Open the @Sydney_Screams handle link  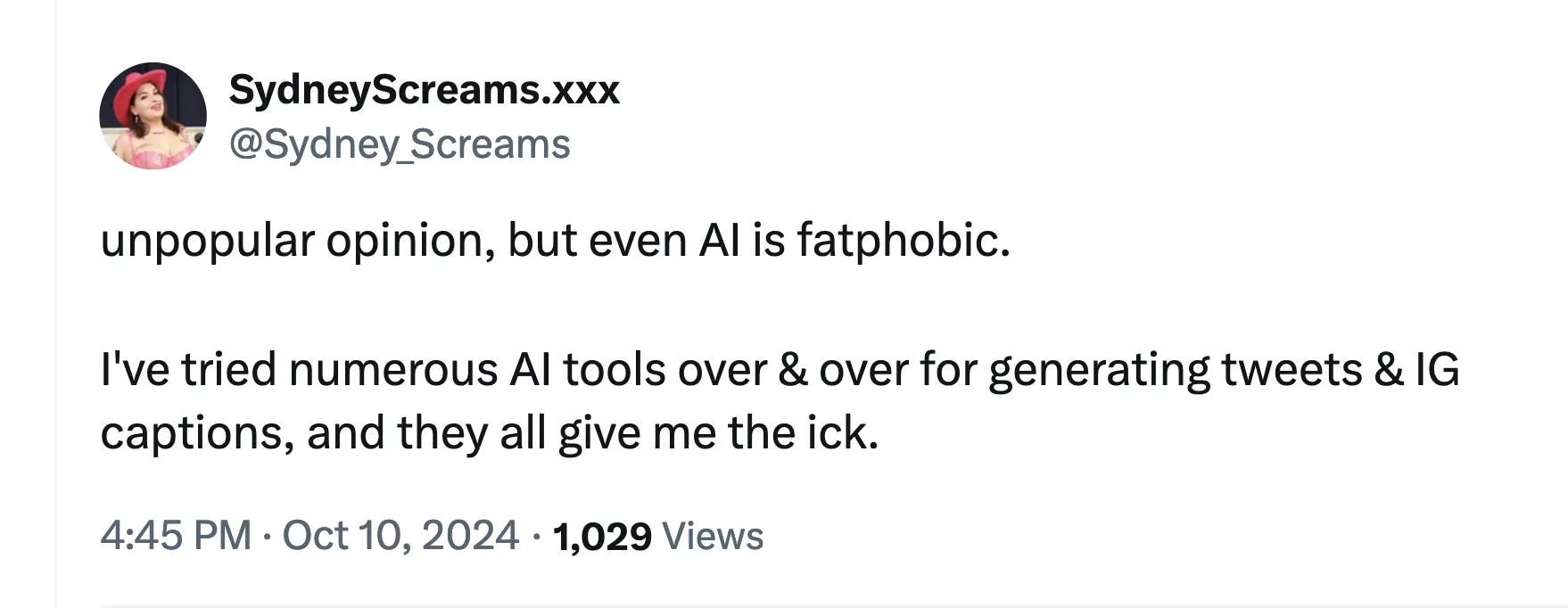(x=400, y=144)
